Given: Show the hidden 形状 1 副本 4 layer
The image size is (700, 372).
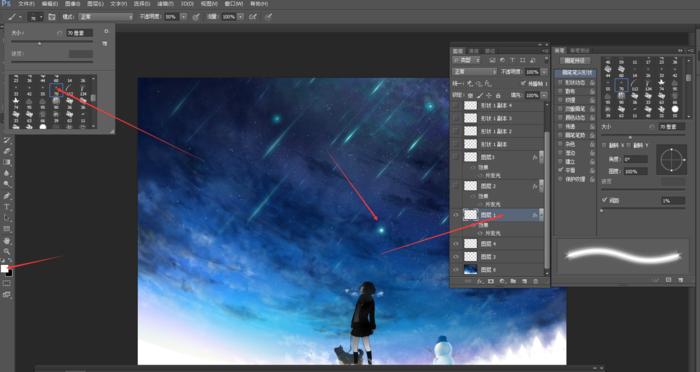Looking at the screenshot, I should tap(456, 105).
